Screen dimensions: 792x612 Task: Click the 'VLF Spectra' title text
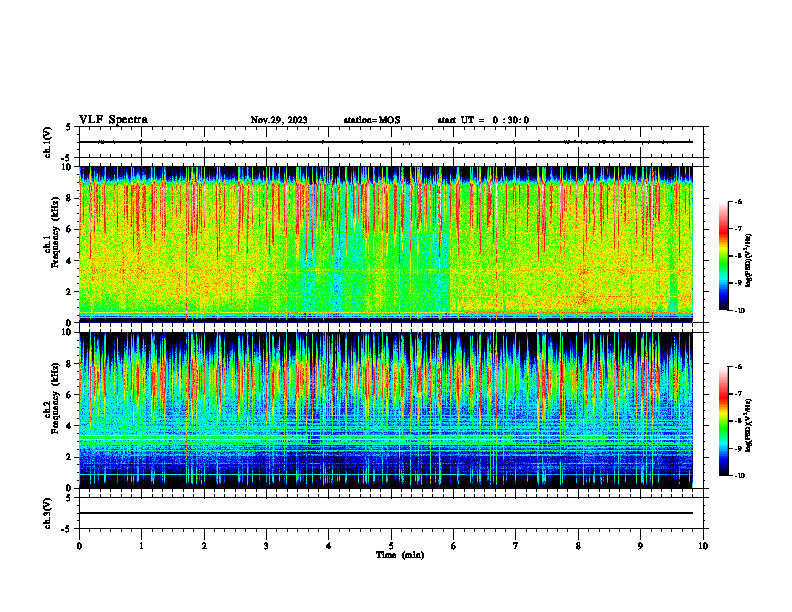[113, 120]
